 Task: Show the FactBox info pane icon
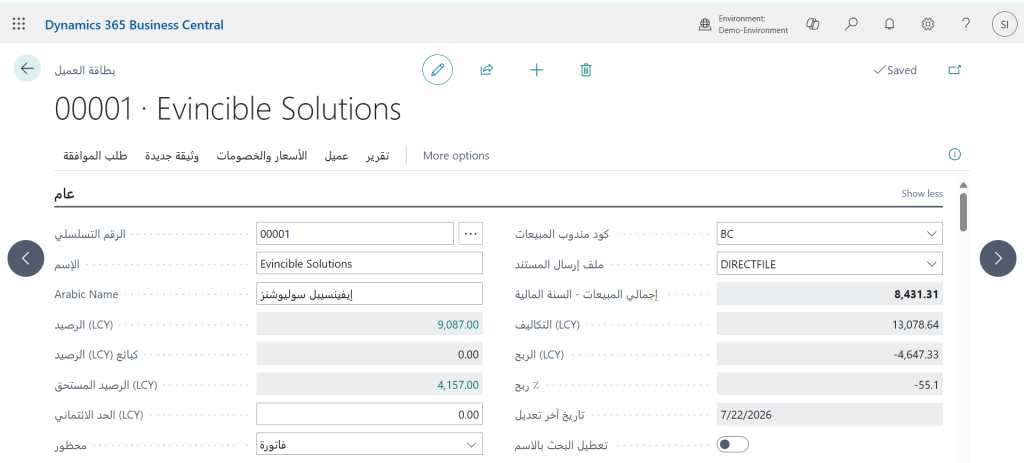(955, 155)
